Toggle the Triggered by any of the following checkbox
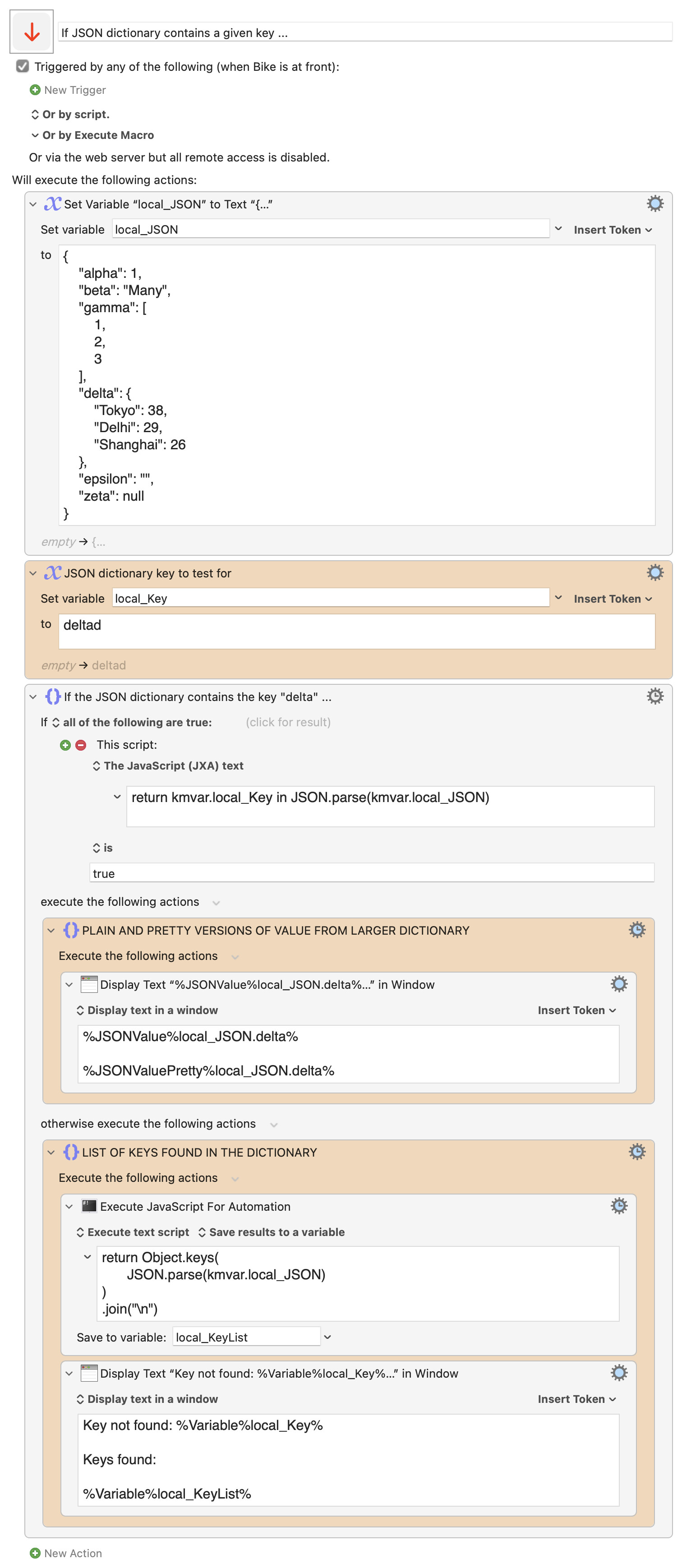 click(x=23, y=66)
